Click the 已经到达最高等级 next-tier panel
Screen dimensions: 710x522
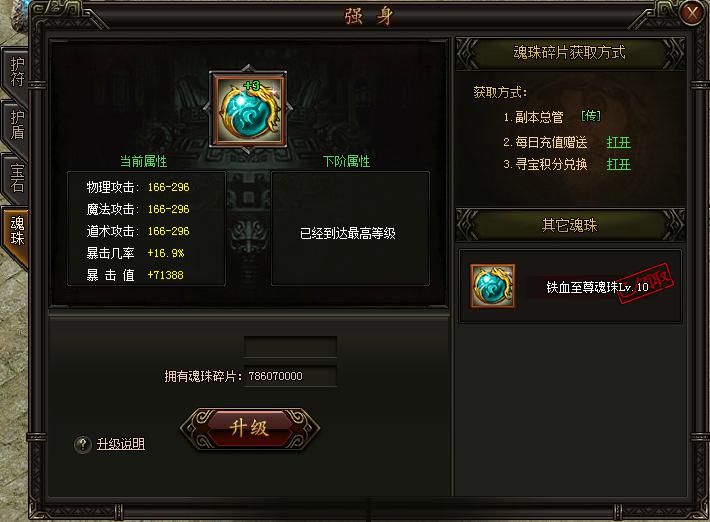pos(350,229)
